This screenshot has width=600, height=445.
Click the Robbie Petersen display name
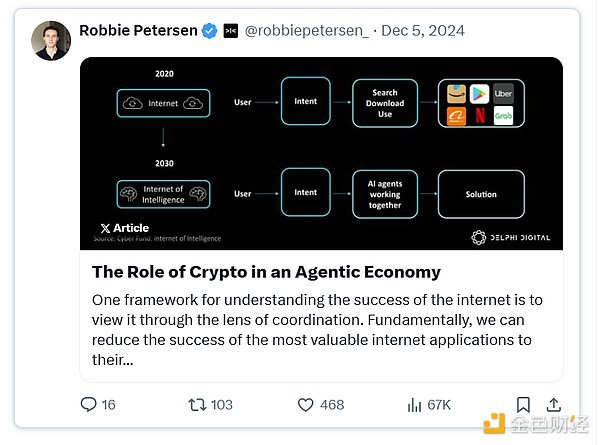tap(138, 31)
